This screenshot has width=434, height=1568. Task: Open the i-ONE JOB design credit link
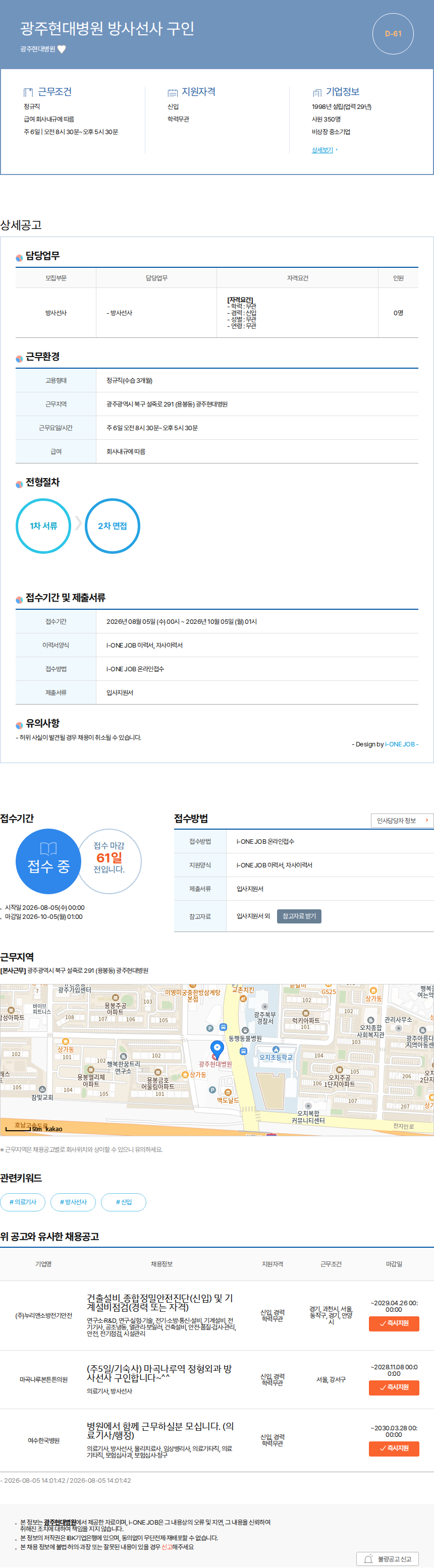click(399, 744)
